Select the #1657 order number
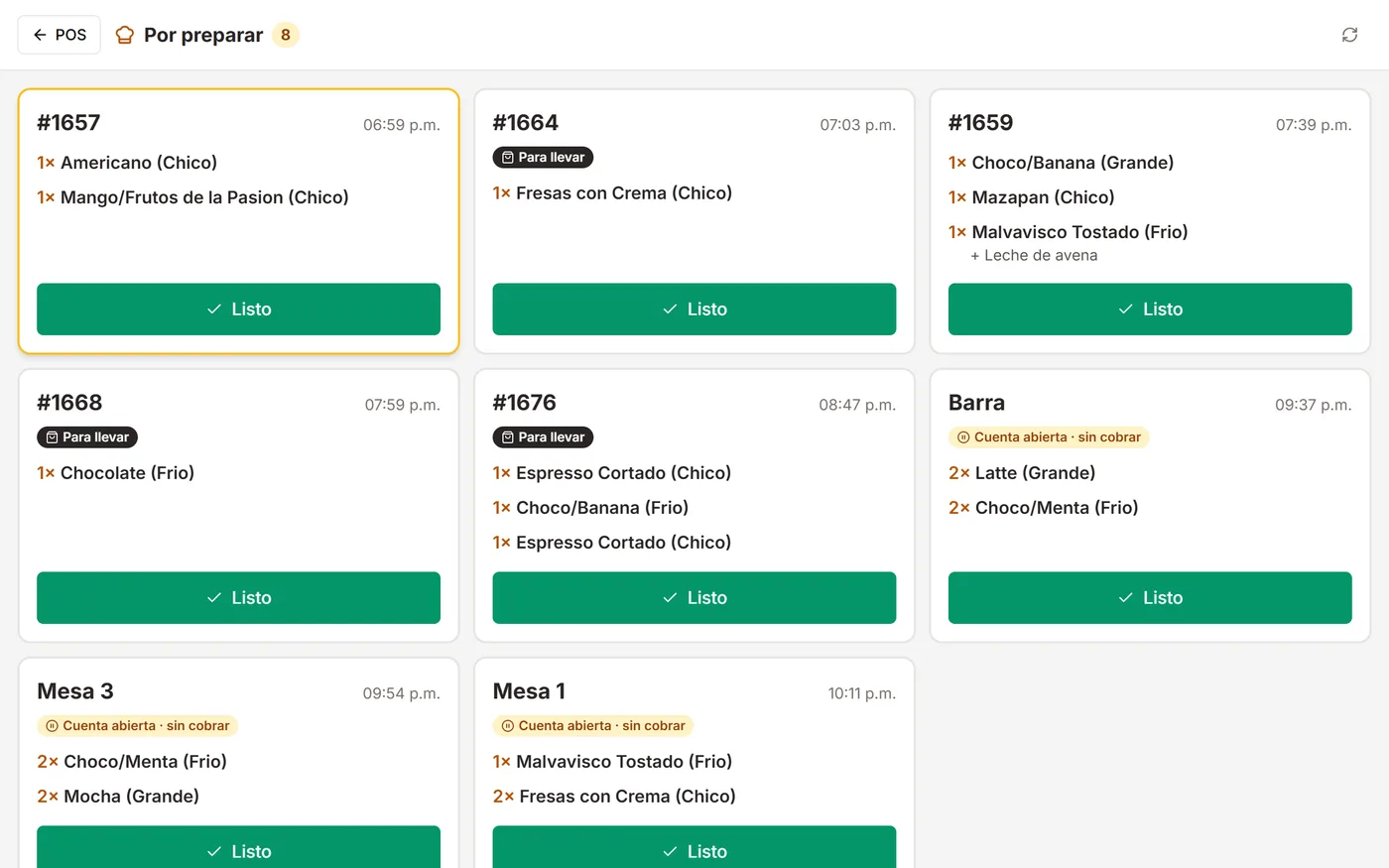 [x=68, y=123]
